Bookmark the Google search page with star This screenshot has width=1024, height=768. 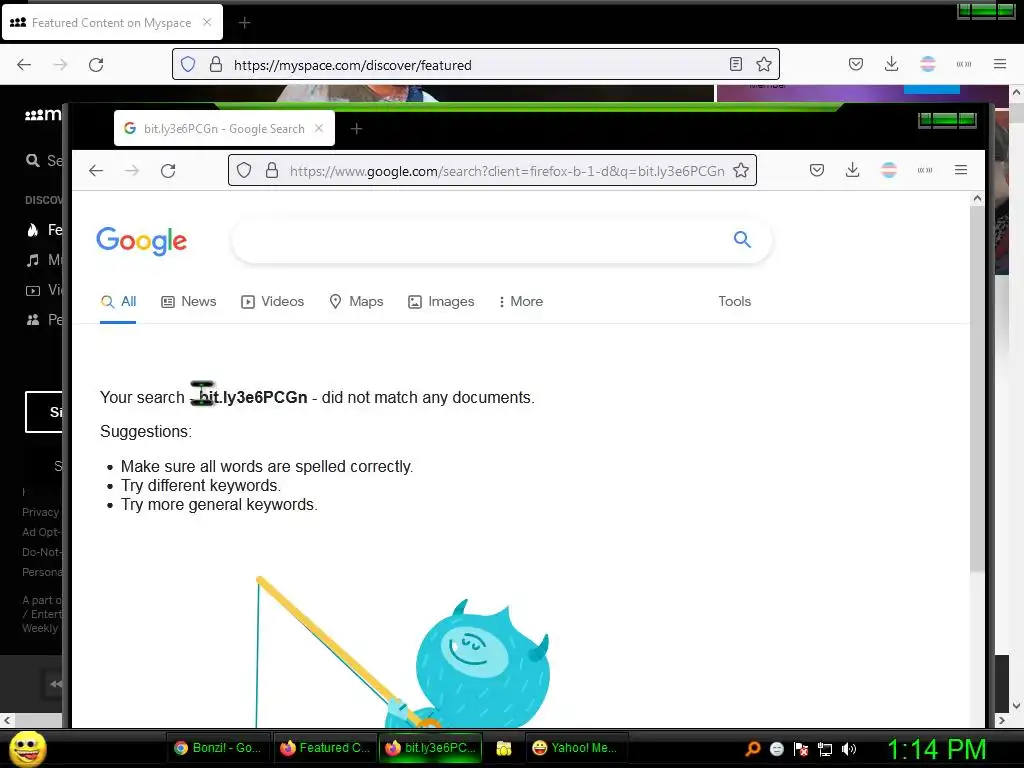point(741,170)
